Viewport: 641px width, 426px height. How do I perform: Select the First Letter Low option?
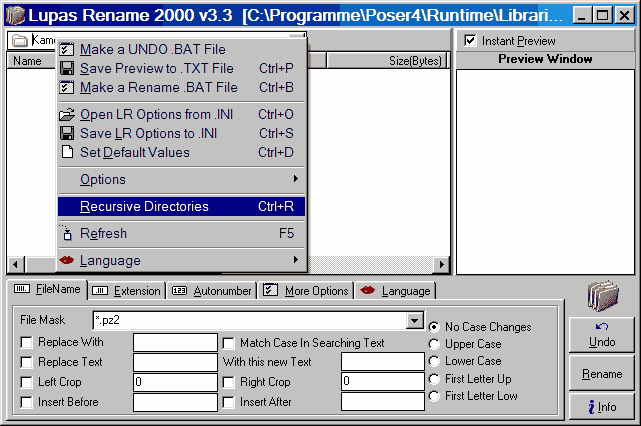434,396
